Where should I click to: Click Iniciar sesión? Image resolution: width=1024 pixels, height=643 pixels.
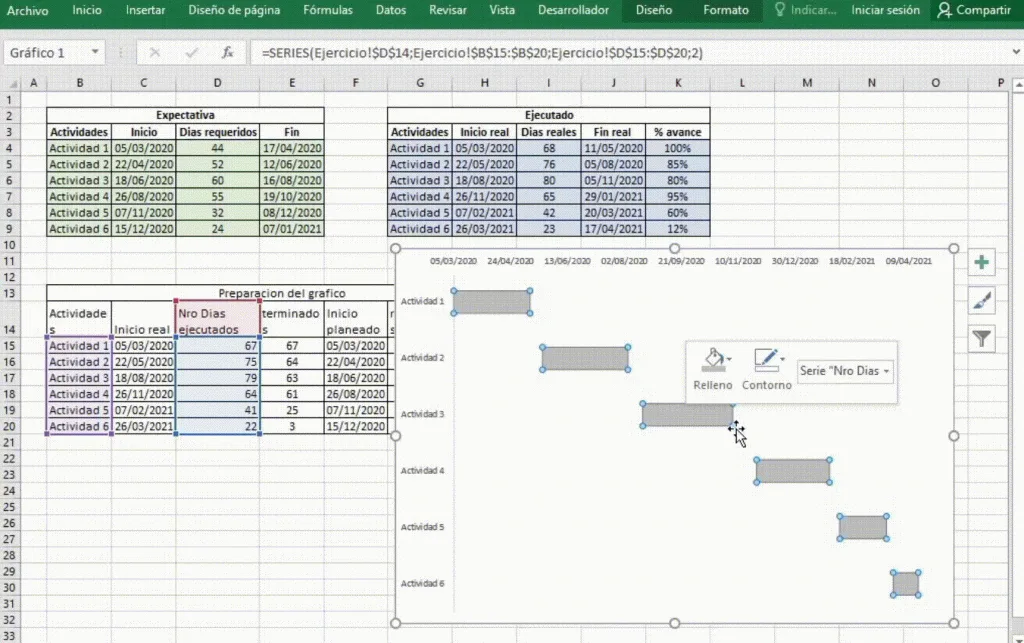point(886,10)
